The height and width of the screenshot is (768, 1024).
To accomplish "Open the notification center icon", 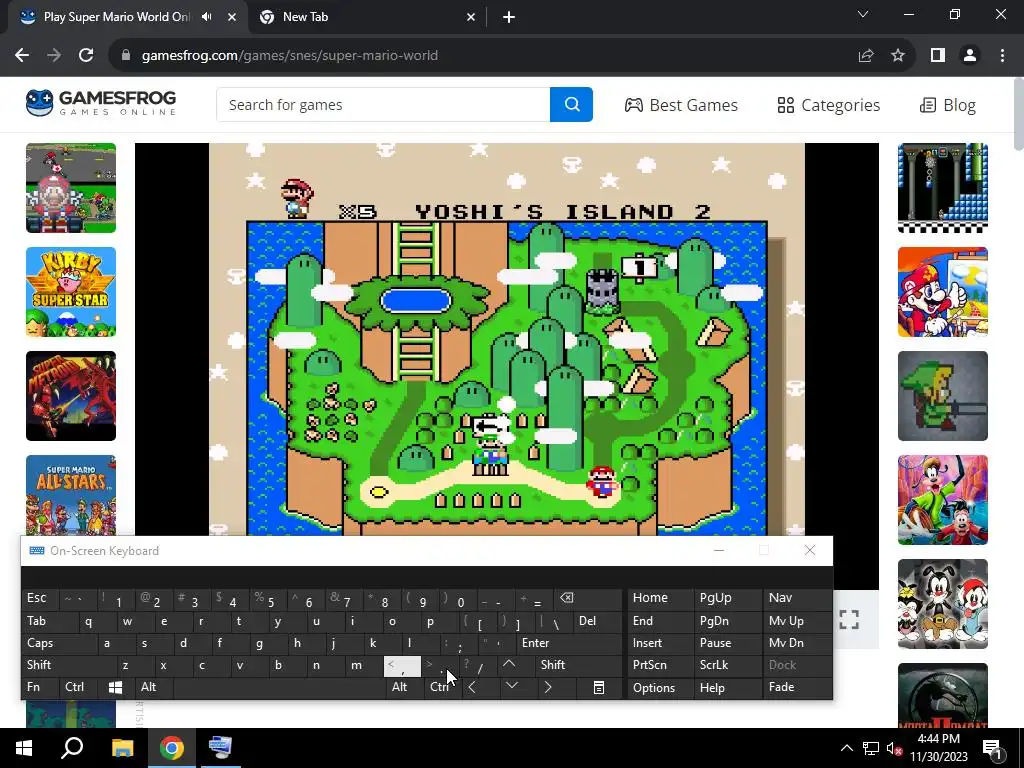I will pyautogui.click(x=992, y=748).
